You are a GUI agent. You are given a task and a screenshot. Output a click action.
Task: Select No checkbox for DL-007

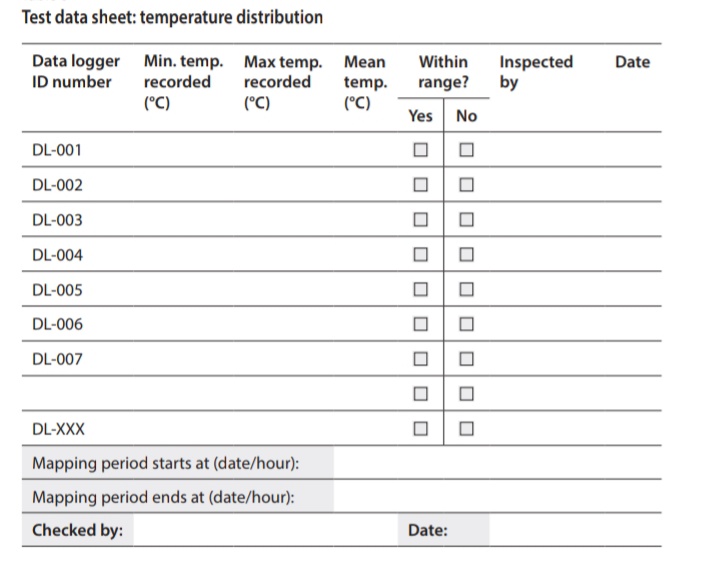pos(466,359)
